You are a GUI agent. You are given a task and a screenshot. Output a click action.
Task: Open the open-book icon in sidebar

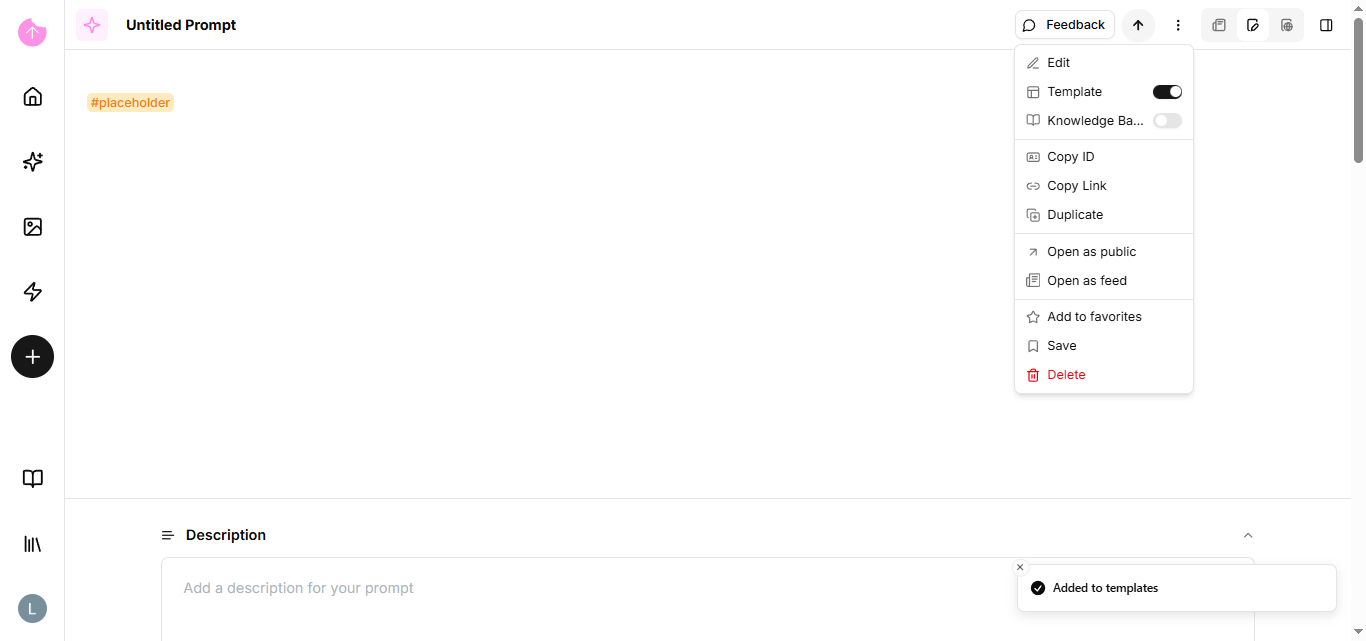[33, 478]
